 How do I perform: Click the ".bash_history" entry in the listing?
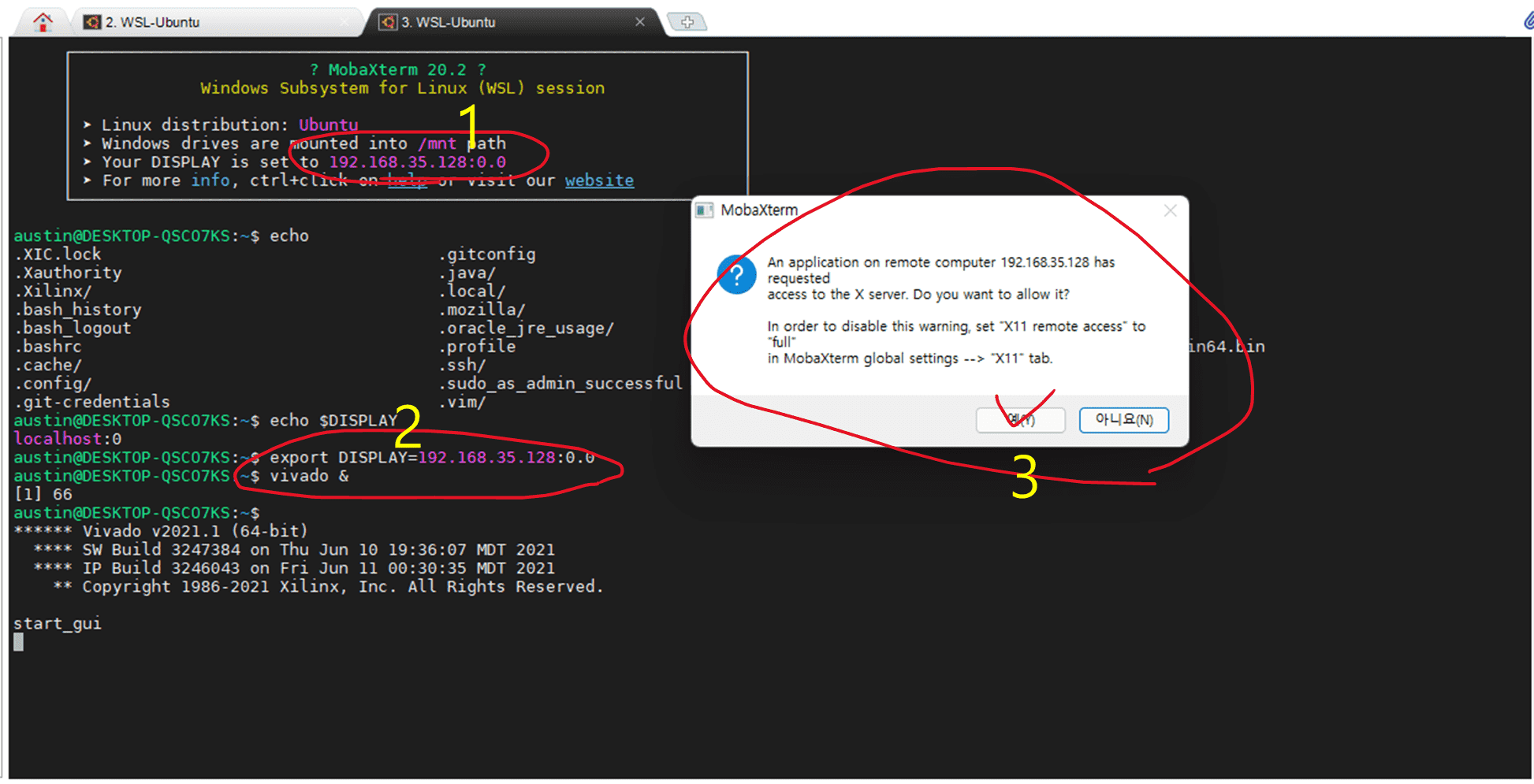(78, 310)
